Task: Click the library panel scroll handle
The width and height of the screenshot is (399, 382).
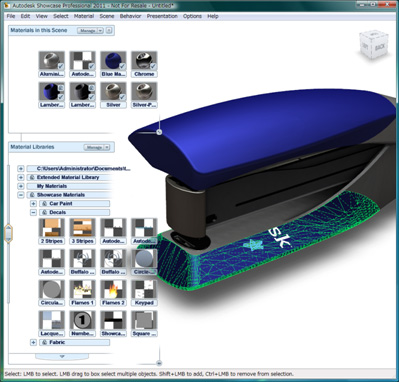Action: [x=8, y=233]
